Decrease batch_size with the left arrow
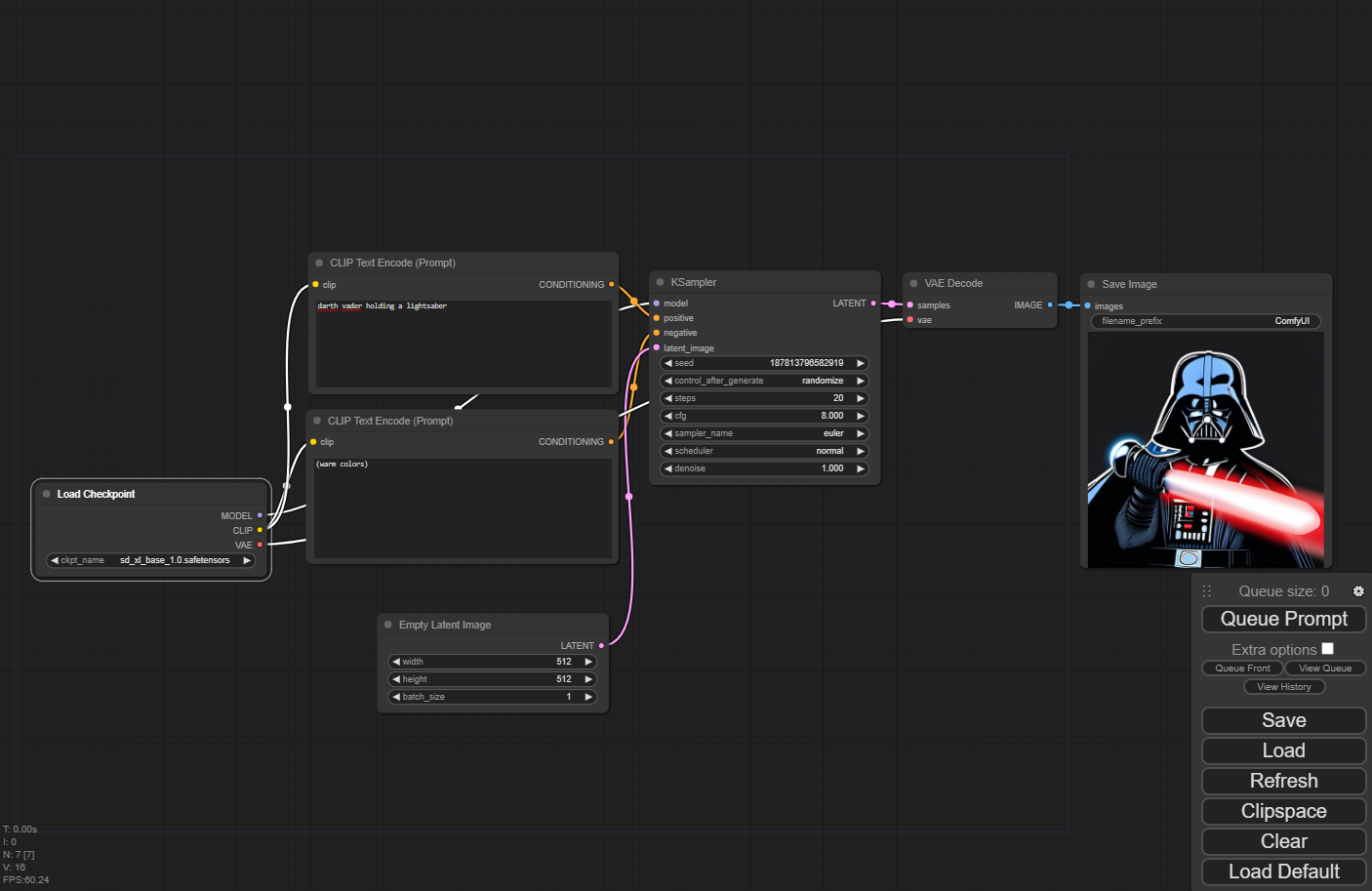The image size is (1372, 891). pyautogui.click(x=396, y=697)
